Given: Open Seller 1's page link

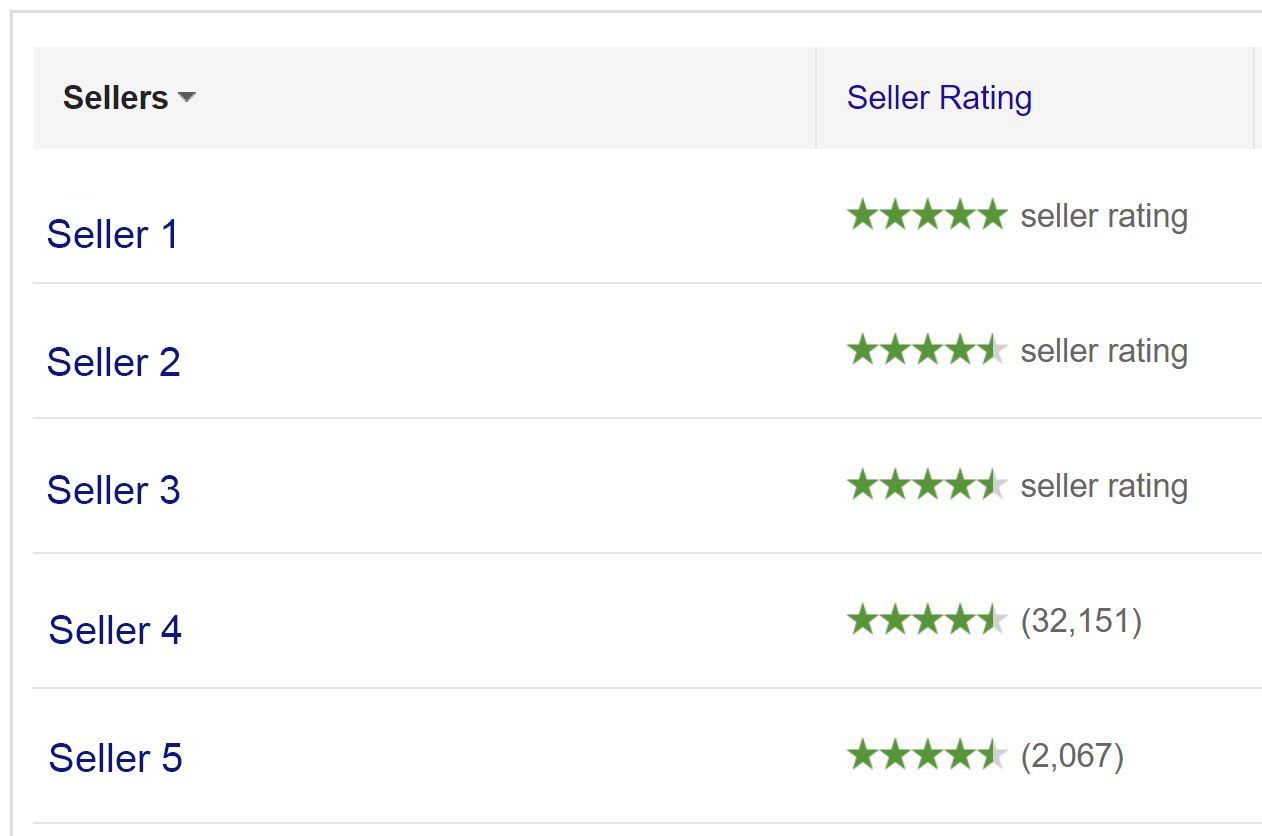Looking at the screenshot, I should coord(111,234).
